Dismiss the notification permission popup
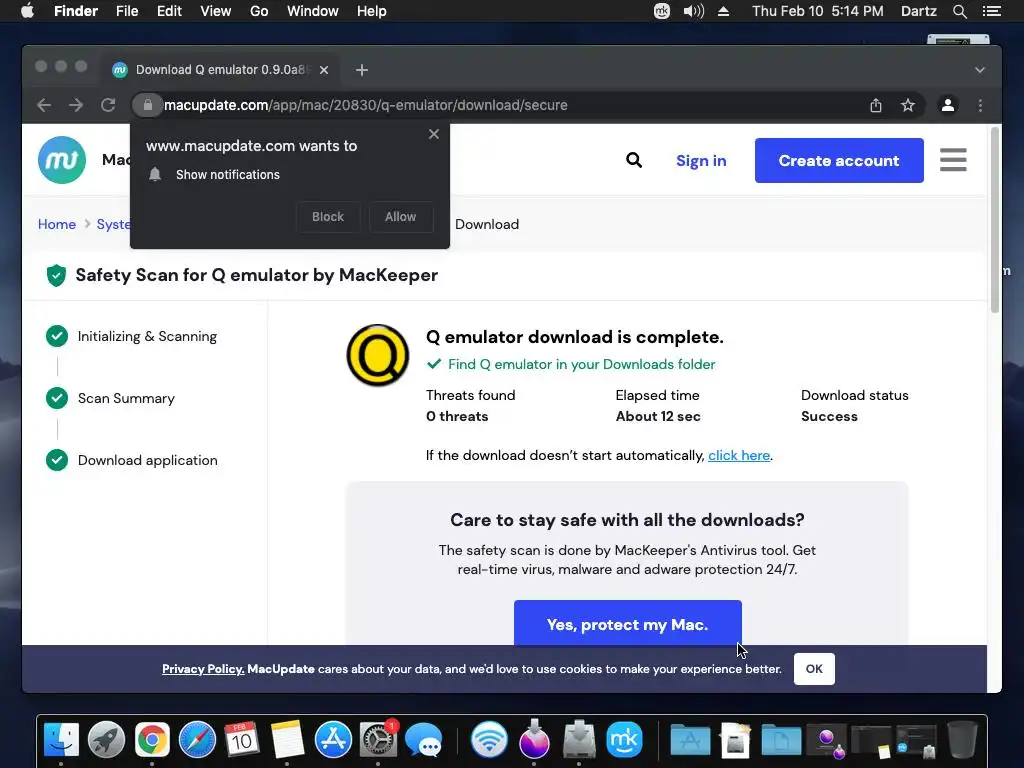The image size is (1024, 768). (434, 134)
